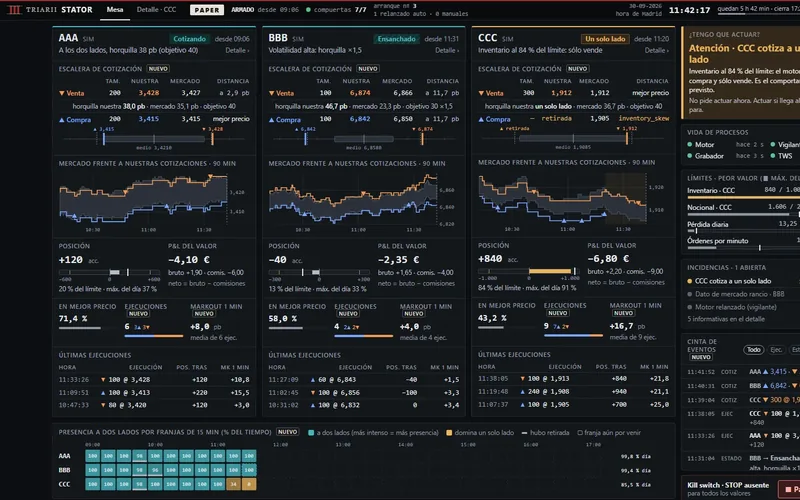Open the 'CCC cotiza a un solo lado' incident
Screen dimensions: 800x500
click(733, 281)
